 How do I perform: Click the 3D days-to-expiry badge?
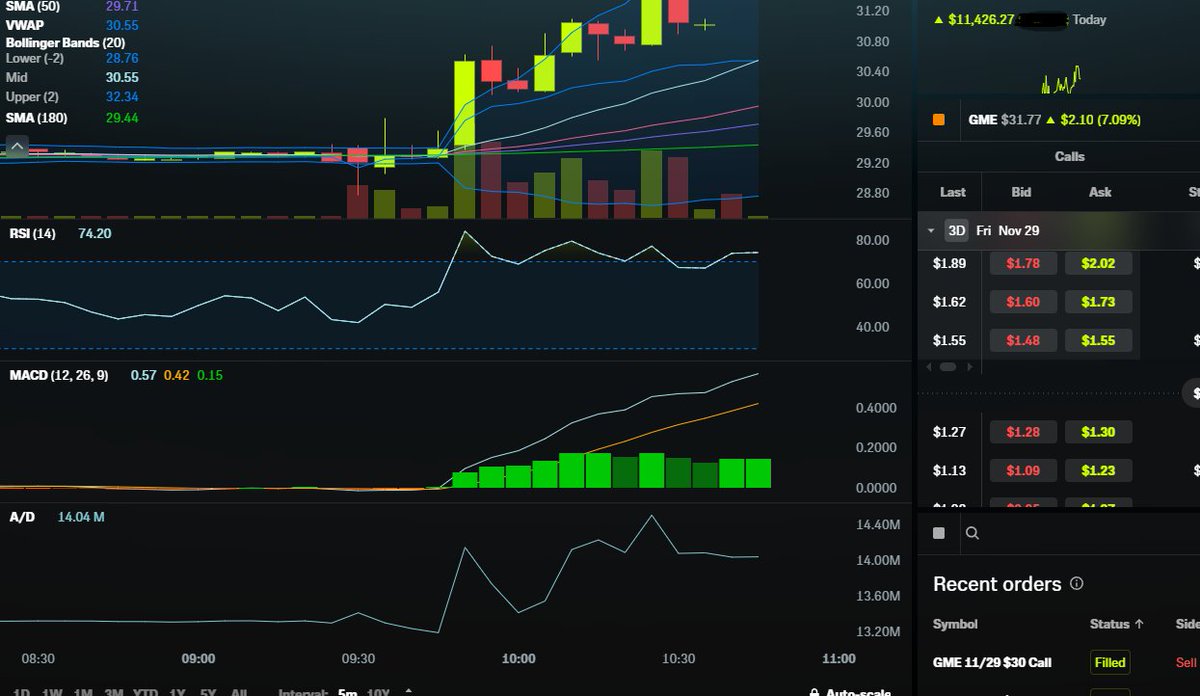[x=957, y=231]
